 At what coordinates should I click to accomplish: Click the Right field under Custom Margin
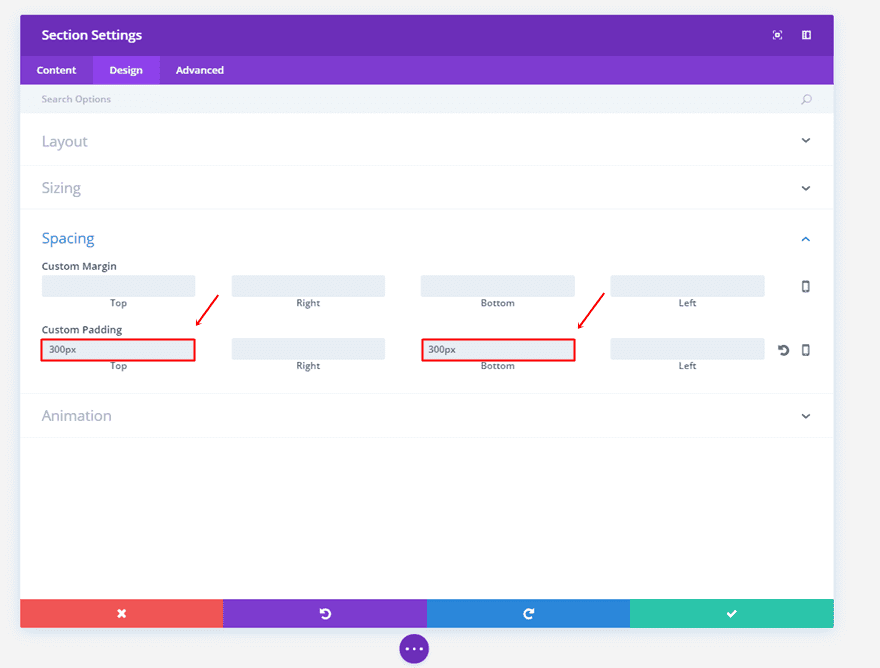pos(308,286)
